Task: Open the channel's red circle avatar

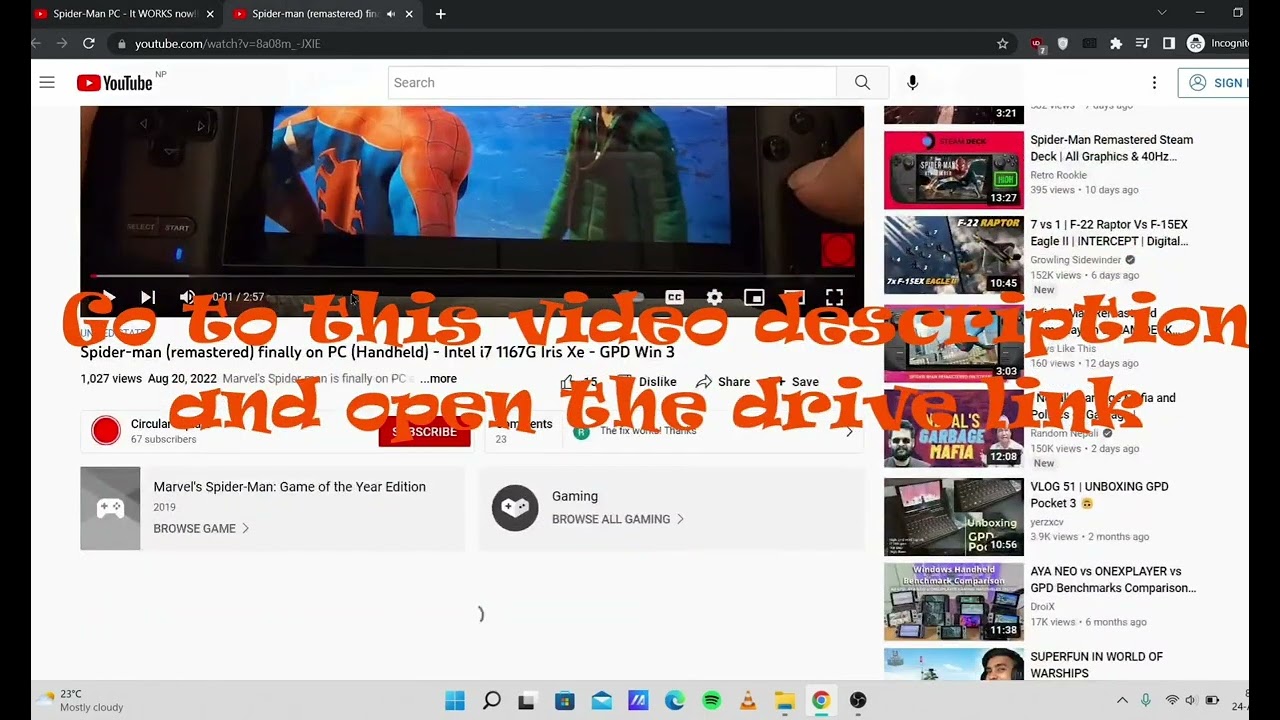Action: (106, 431)
